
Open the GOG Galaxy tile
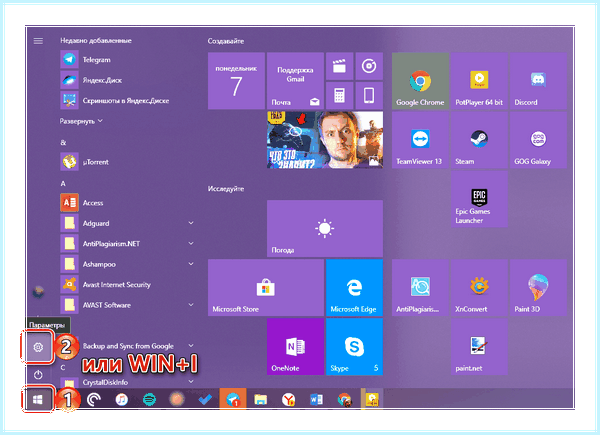[538, 140]
